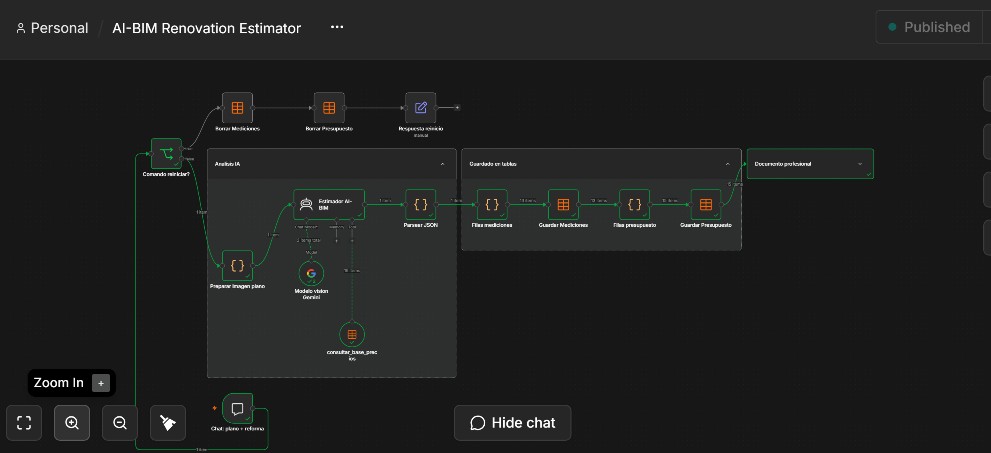991x453 pixels.
Task: Open the Modelo vision Gemini Google node
Action: (x=311, y=274)
